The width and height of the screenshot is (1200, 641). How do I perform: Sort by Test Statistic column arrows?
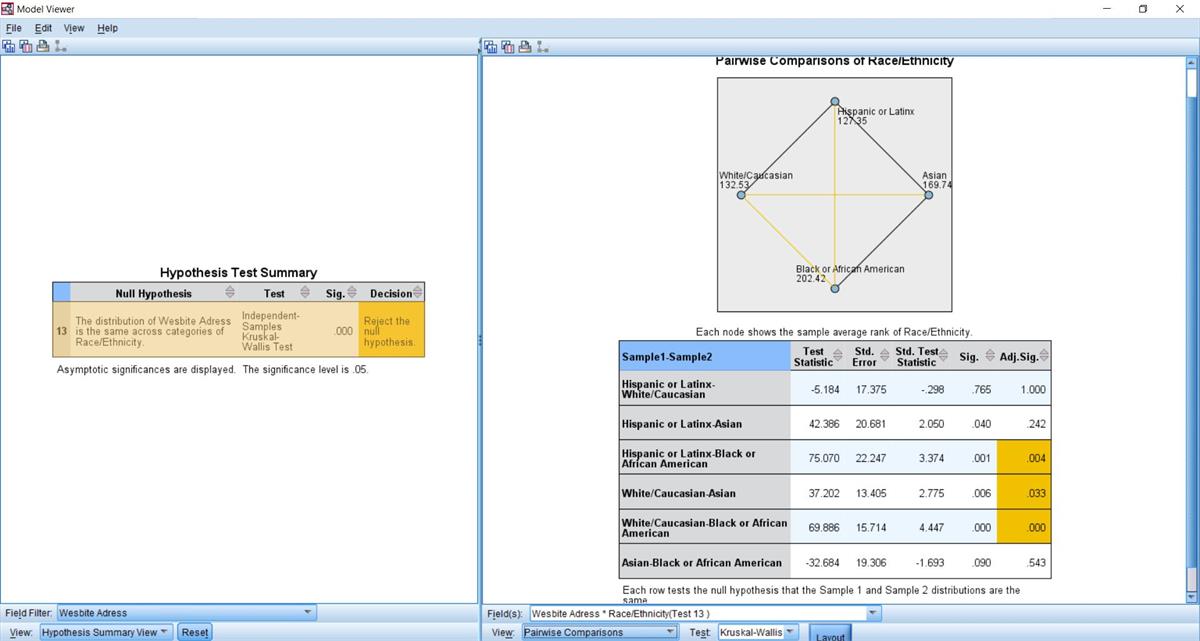(x=839, y=356)
